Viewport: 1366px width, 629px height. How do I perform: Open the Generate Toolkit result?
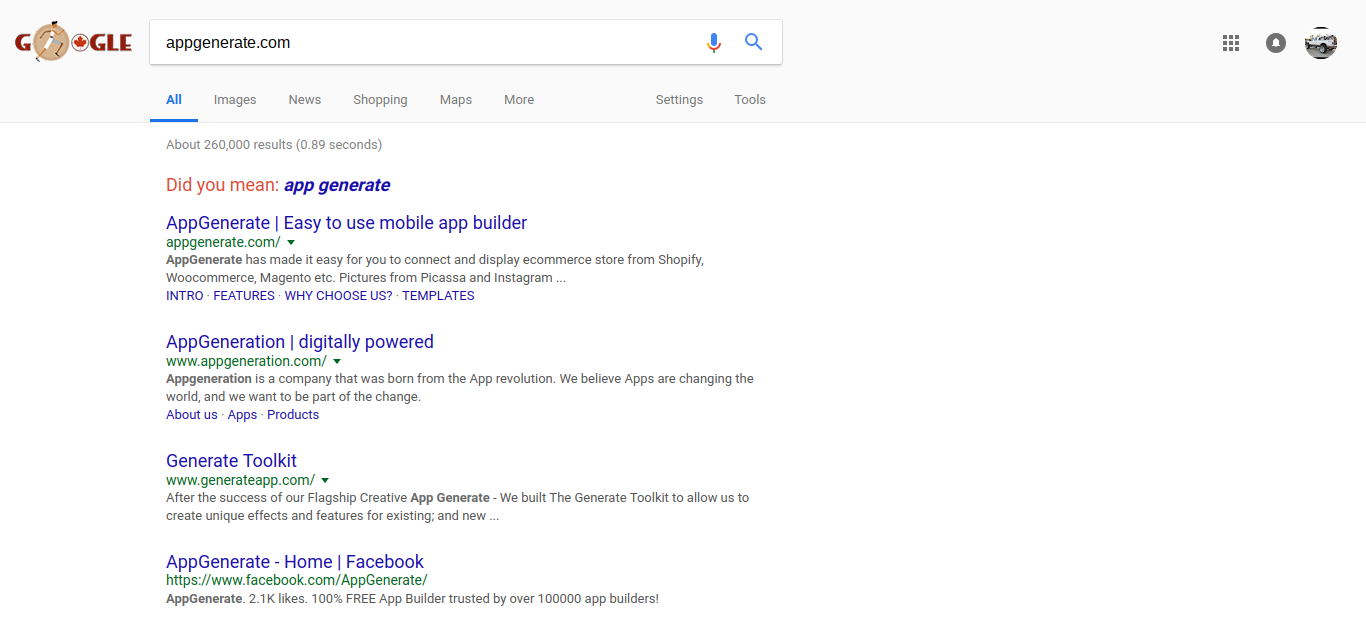(231, 461)
